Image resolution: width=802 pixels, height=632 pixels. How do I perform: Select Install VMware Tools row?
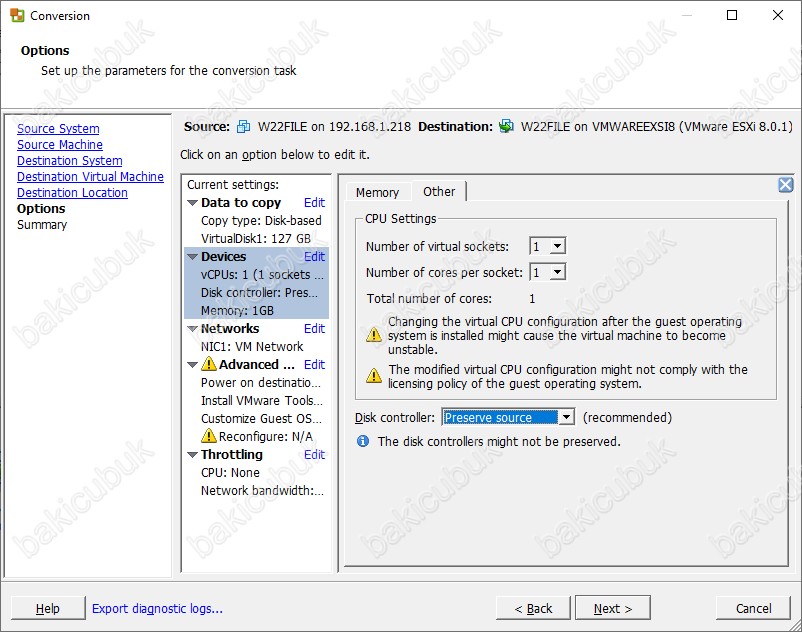262,400
